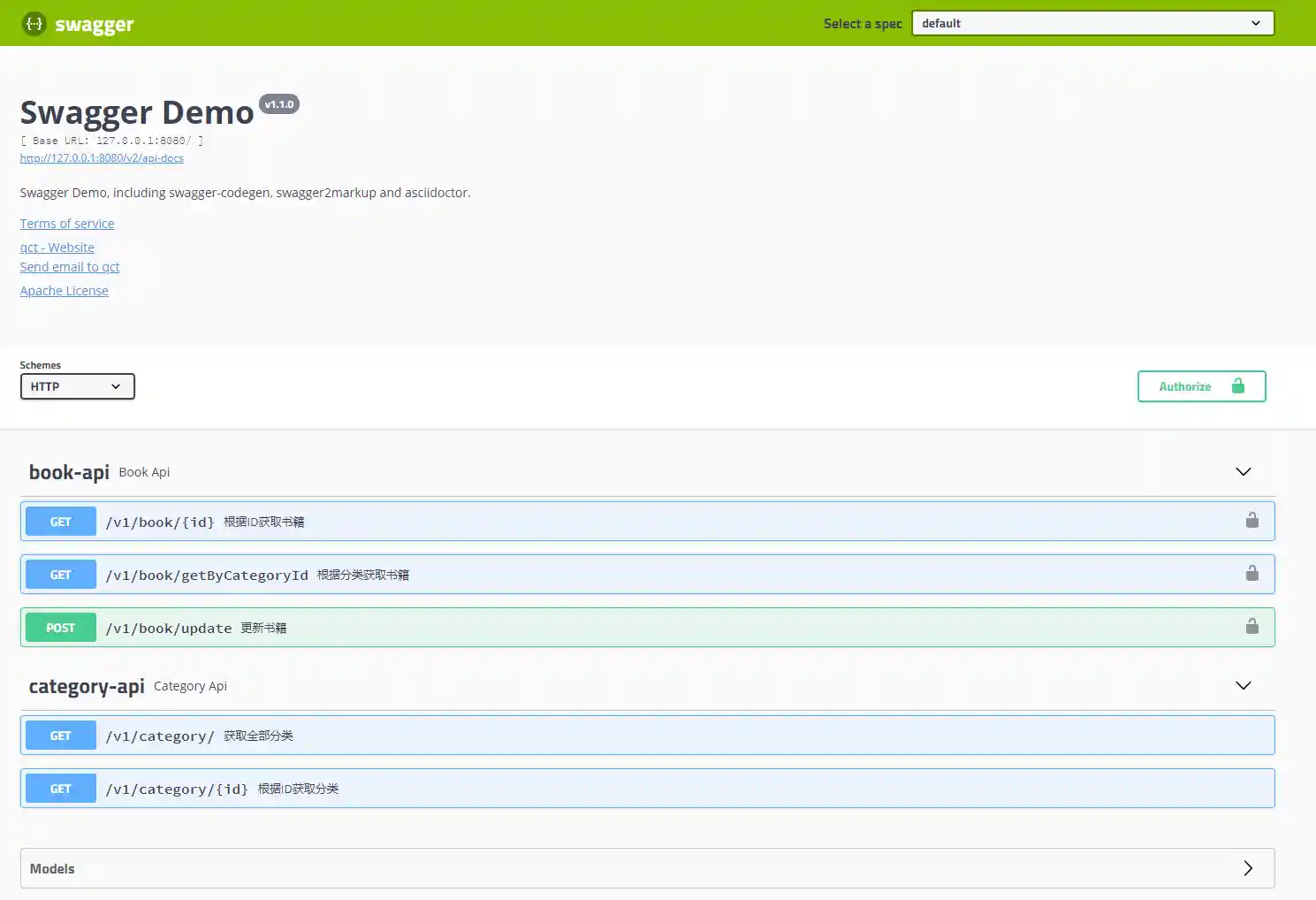
Task: Click POST badge for /v1/book/update
Action: coord(61,628)
